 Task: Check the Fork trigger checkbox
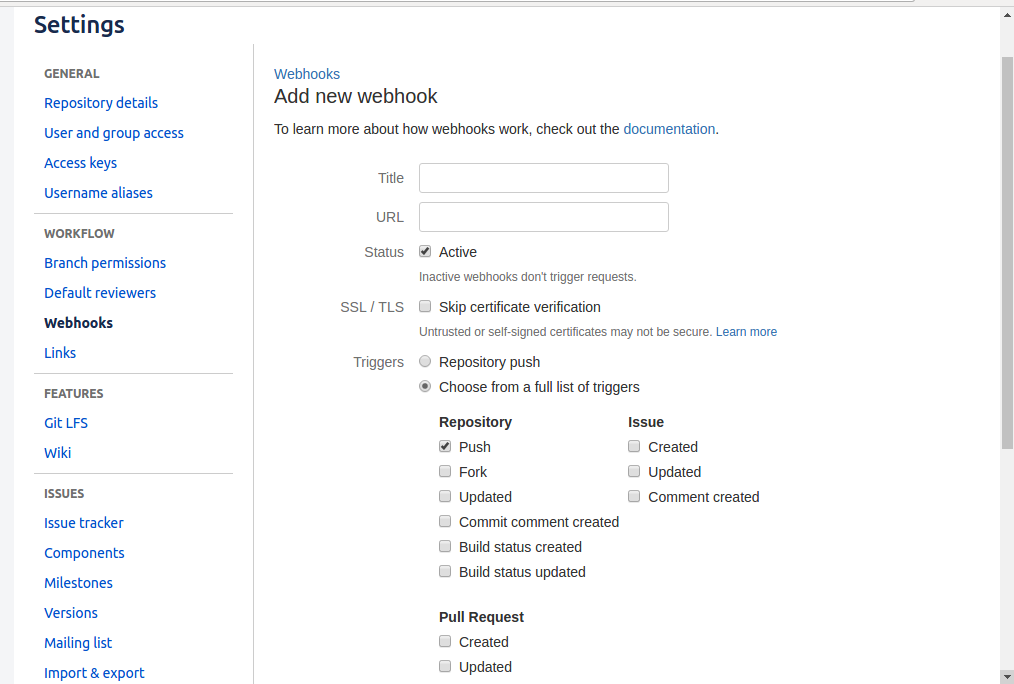(x=445, y=472)
